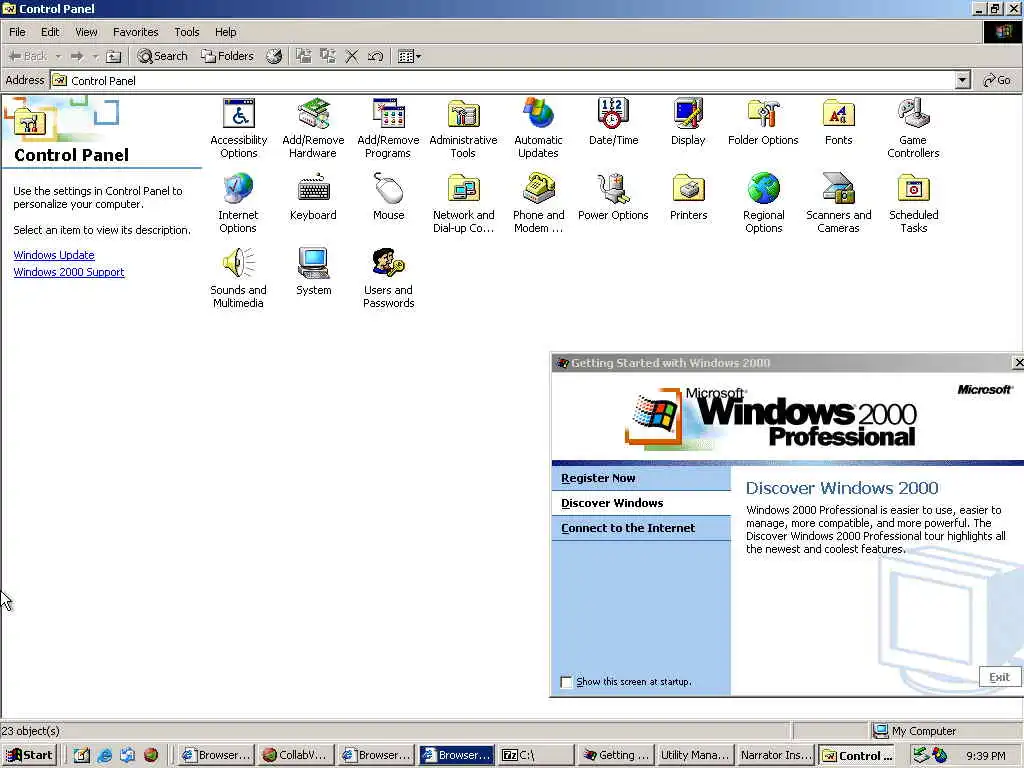Viewport: 1024px width, 768px height.
Task: Click the Delete toolbar icon
Action: [x=352, y=56]
